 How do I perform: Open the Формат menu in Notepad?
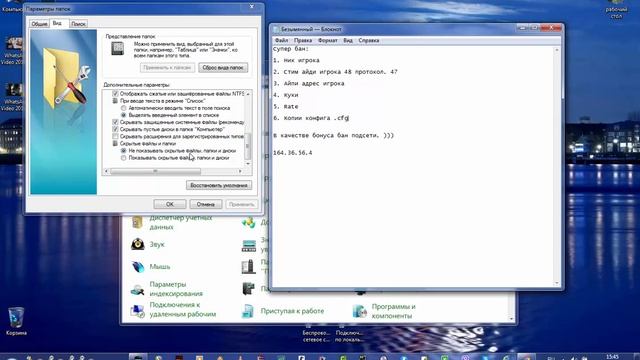tap(327, 40)
